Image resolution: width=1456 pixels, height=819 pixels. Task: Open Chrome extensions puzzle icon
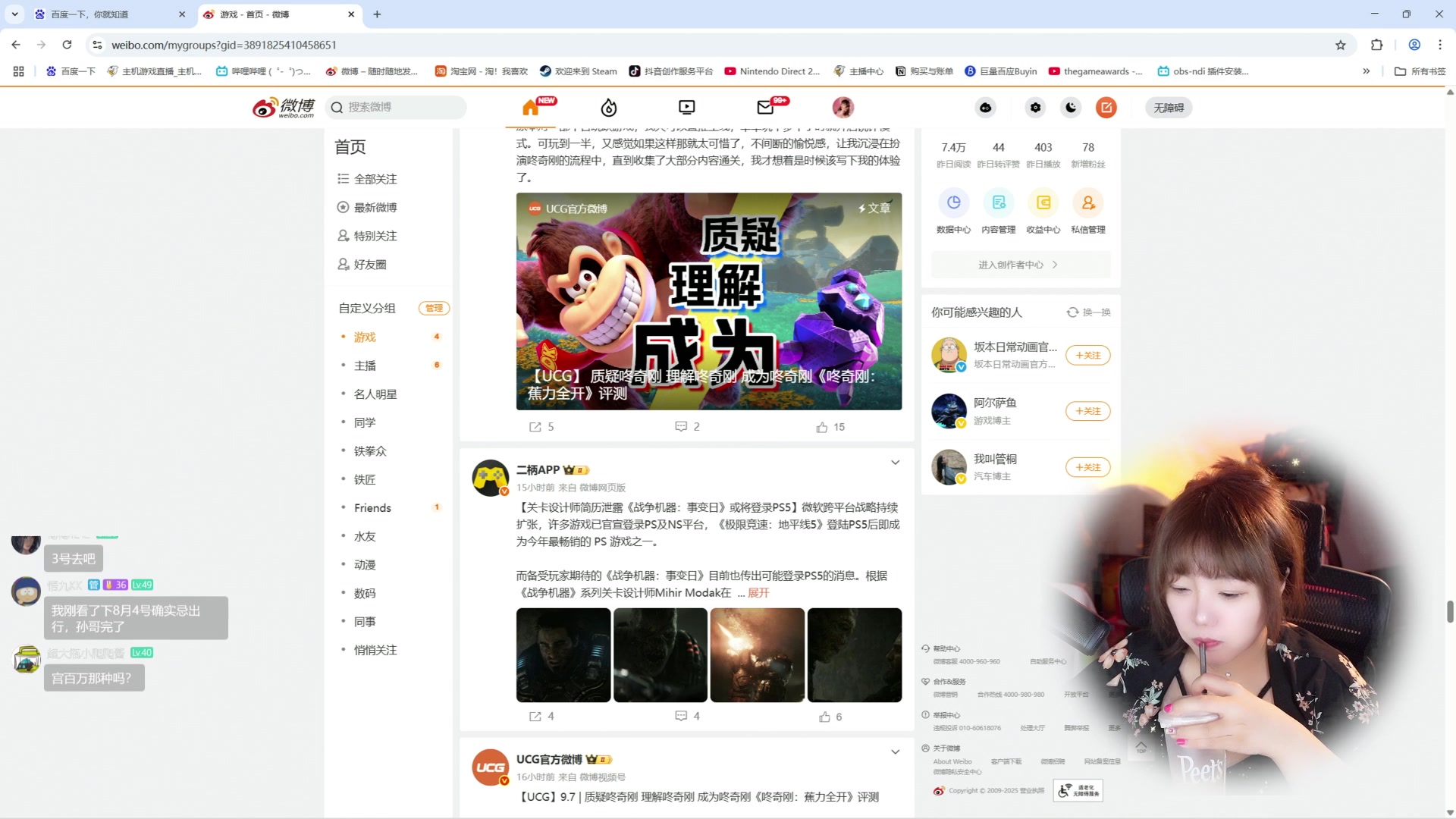[1377, 45]
